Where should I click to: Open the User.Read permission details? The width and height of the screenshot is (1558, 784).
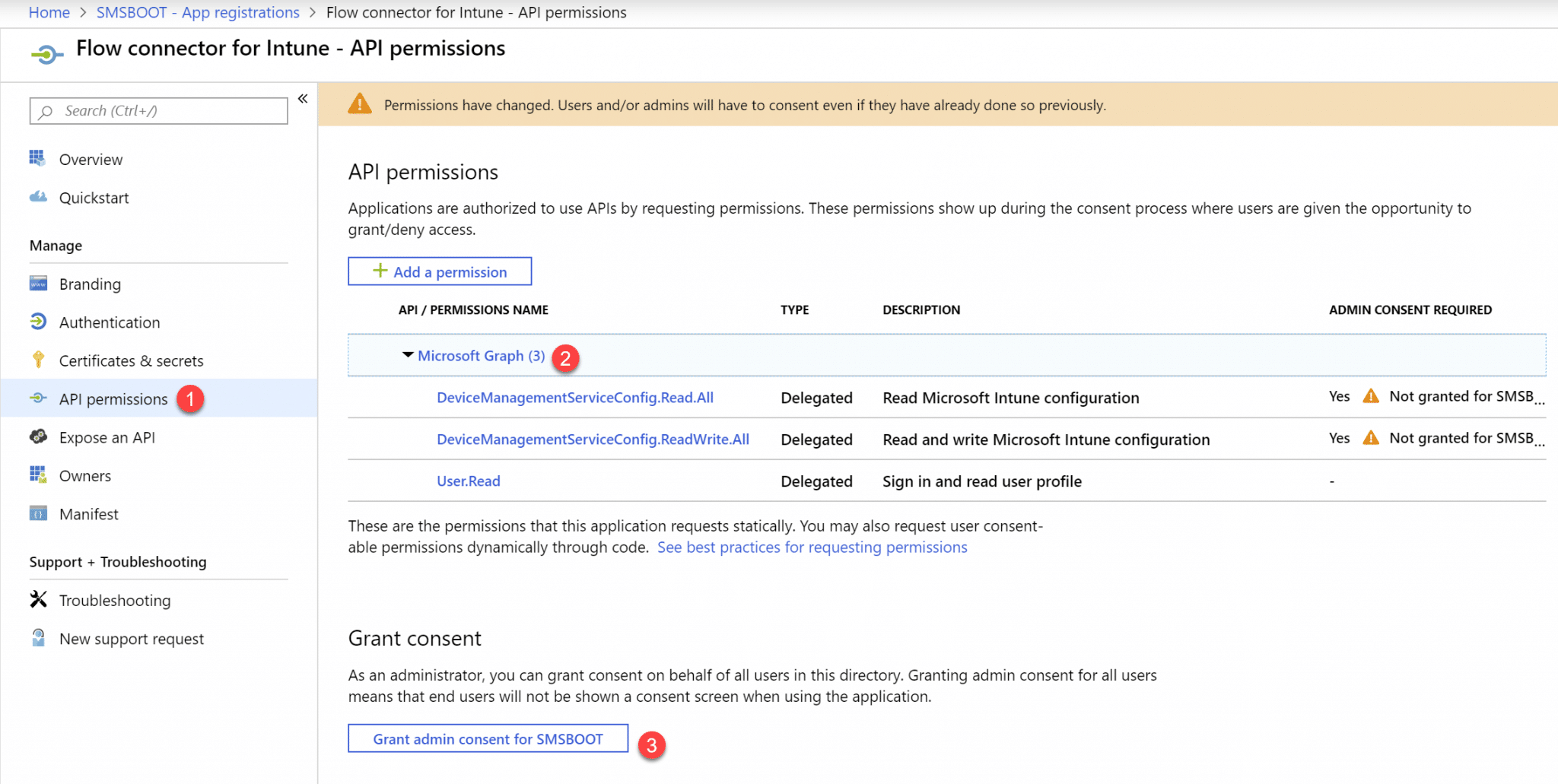click(x=468, y=481)
